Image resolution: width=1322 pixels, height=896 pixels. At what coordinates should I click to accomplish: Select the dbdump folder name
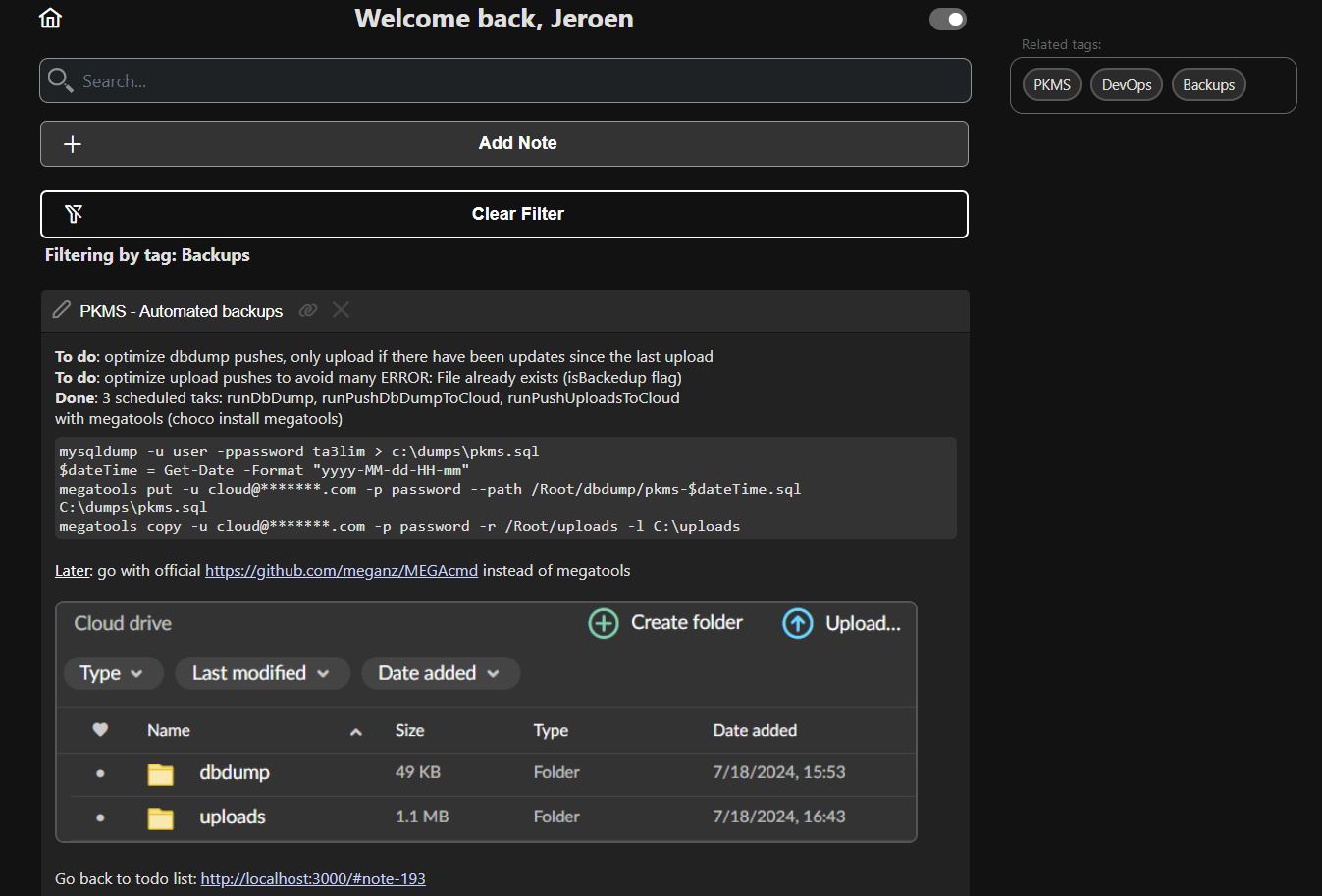point(235,773)
